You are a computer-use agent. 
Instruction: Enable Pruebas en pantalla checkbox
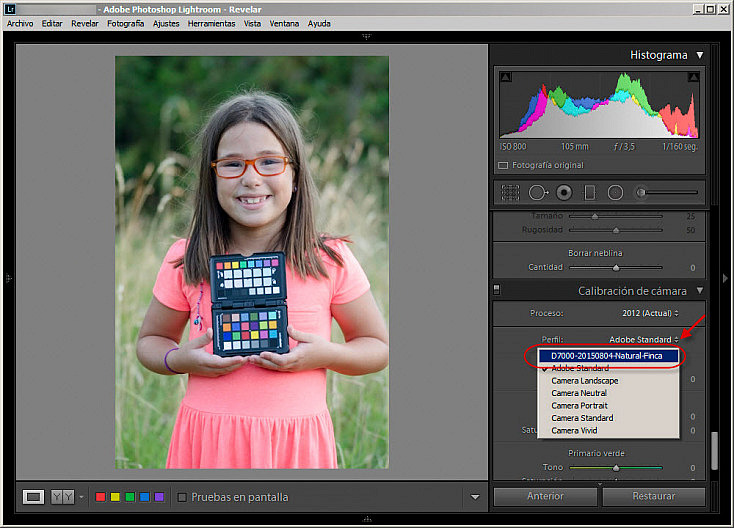click(x=182, y=497)
